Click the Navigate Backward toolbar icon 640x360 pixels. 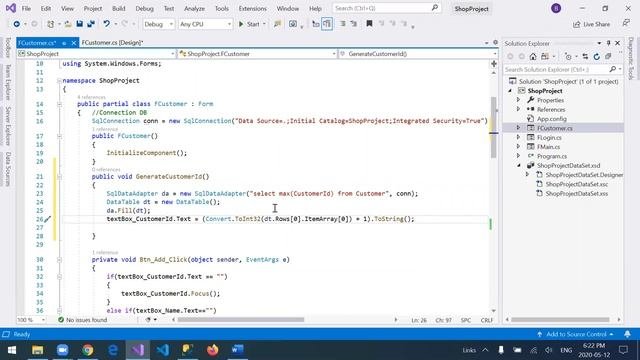tap(16, 24)
